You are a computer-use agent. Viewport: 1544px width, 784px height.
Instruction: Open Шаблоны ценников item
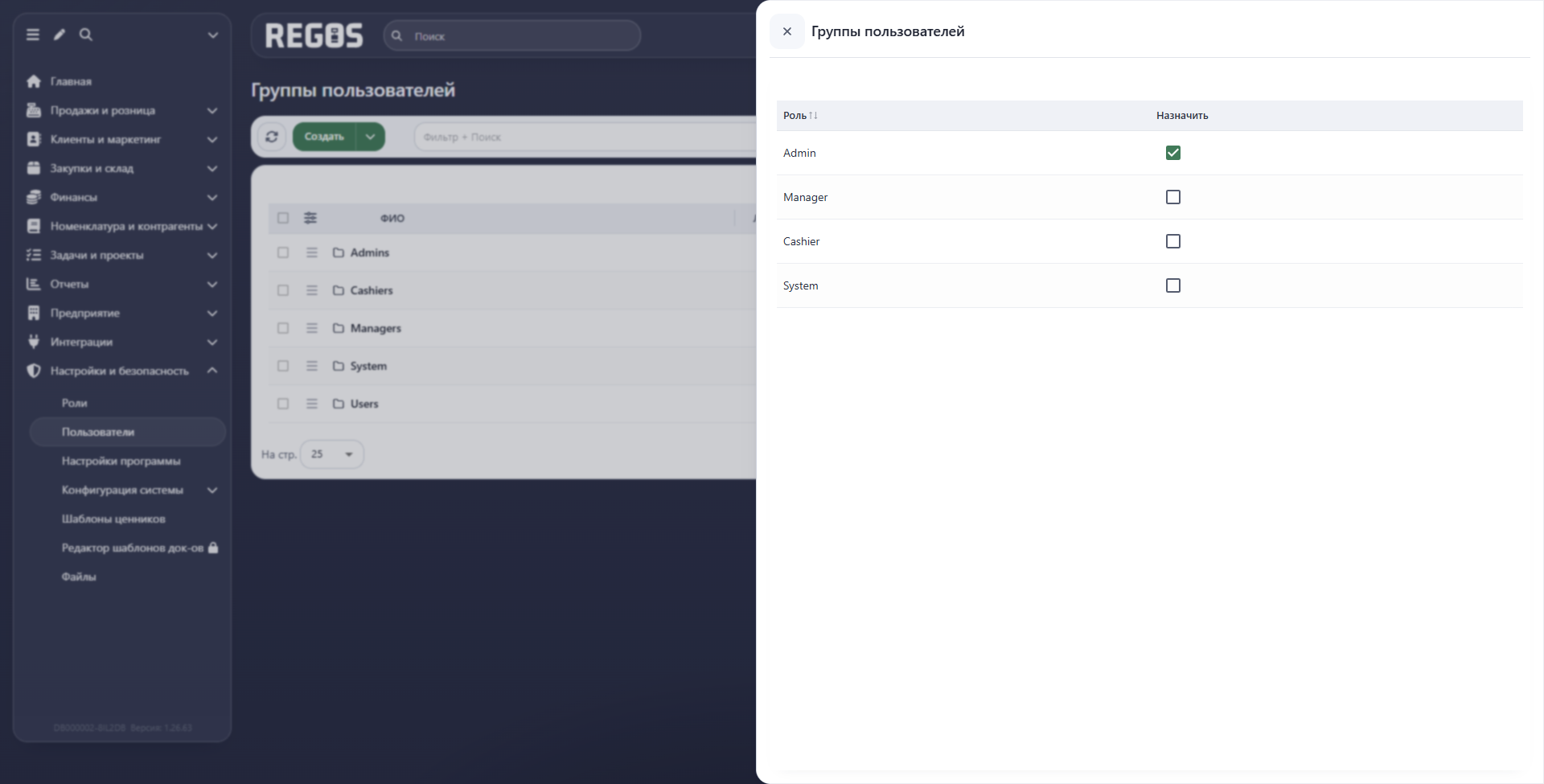[x=113, y=519]
